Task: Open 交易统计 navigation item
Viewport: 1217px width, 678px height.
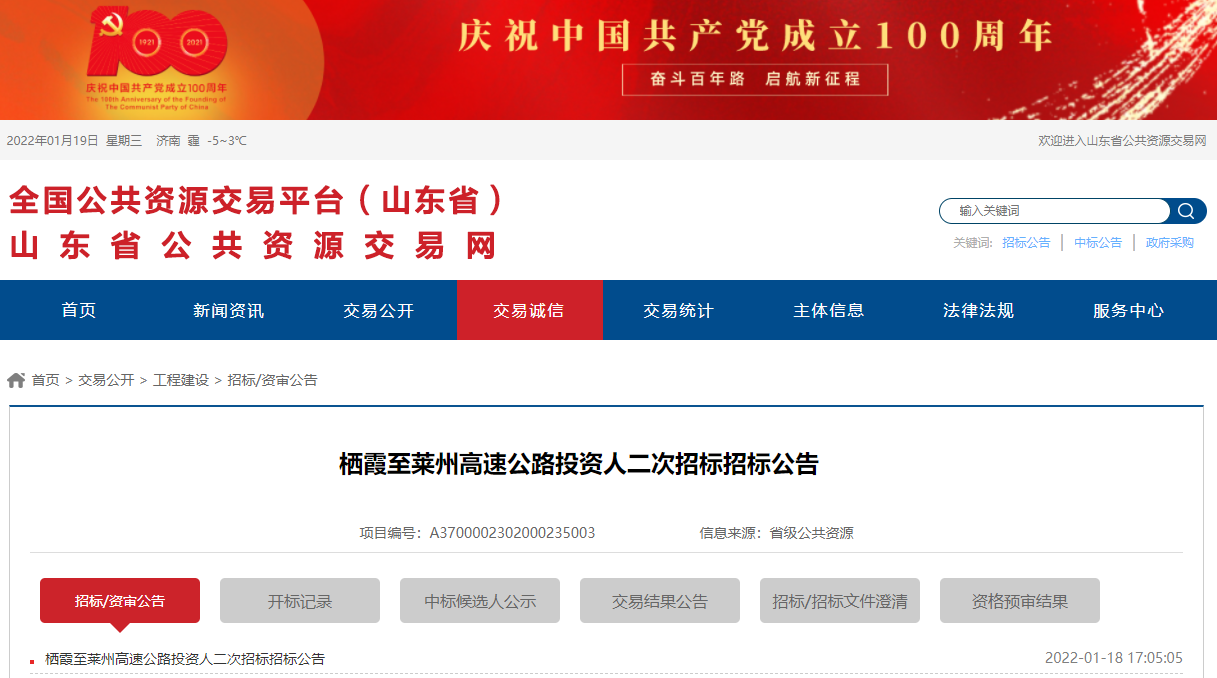Action: 679,310
